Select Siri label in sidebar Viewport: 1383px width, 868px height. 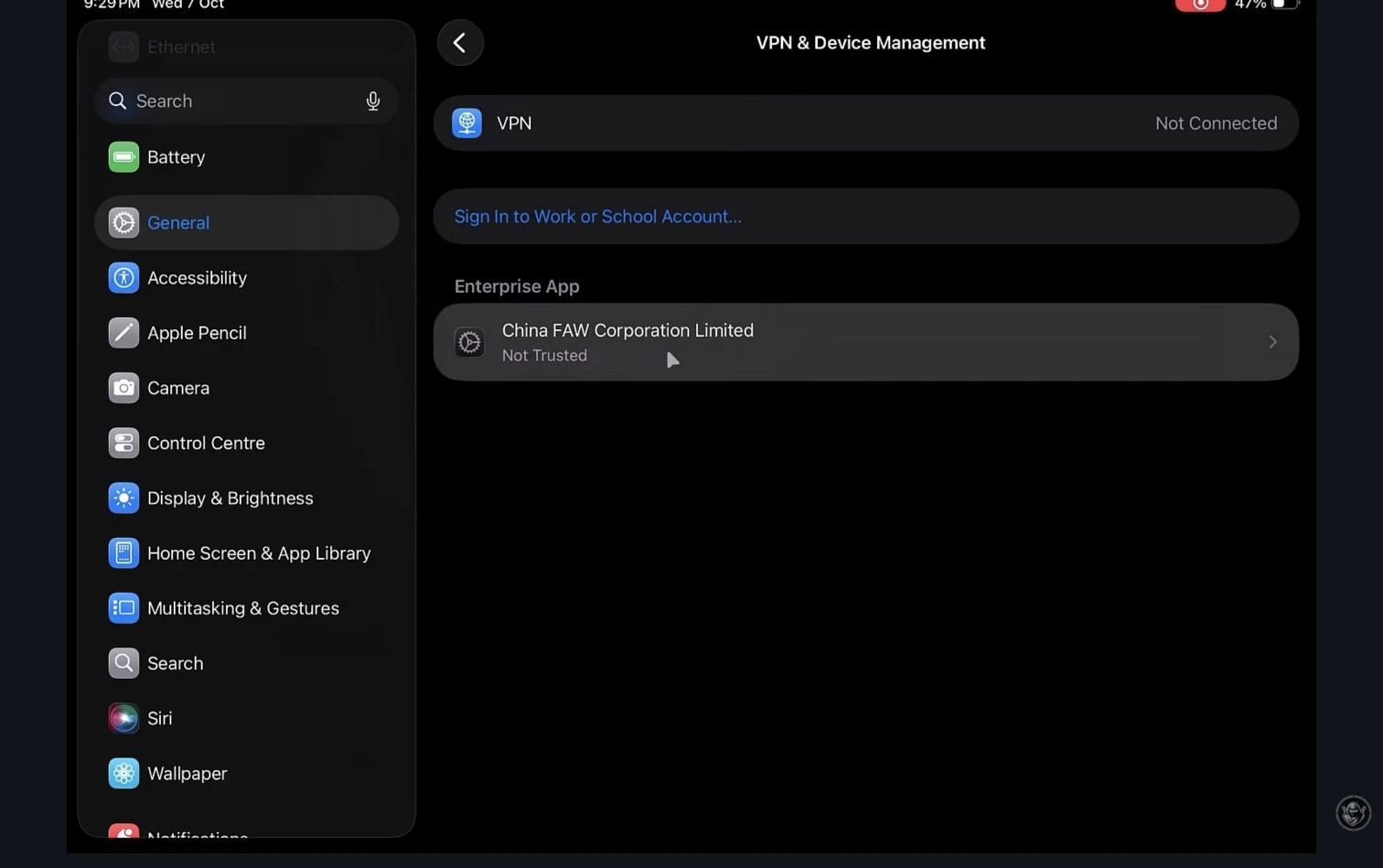[160, 719]
